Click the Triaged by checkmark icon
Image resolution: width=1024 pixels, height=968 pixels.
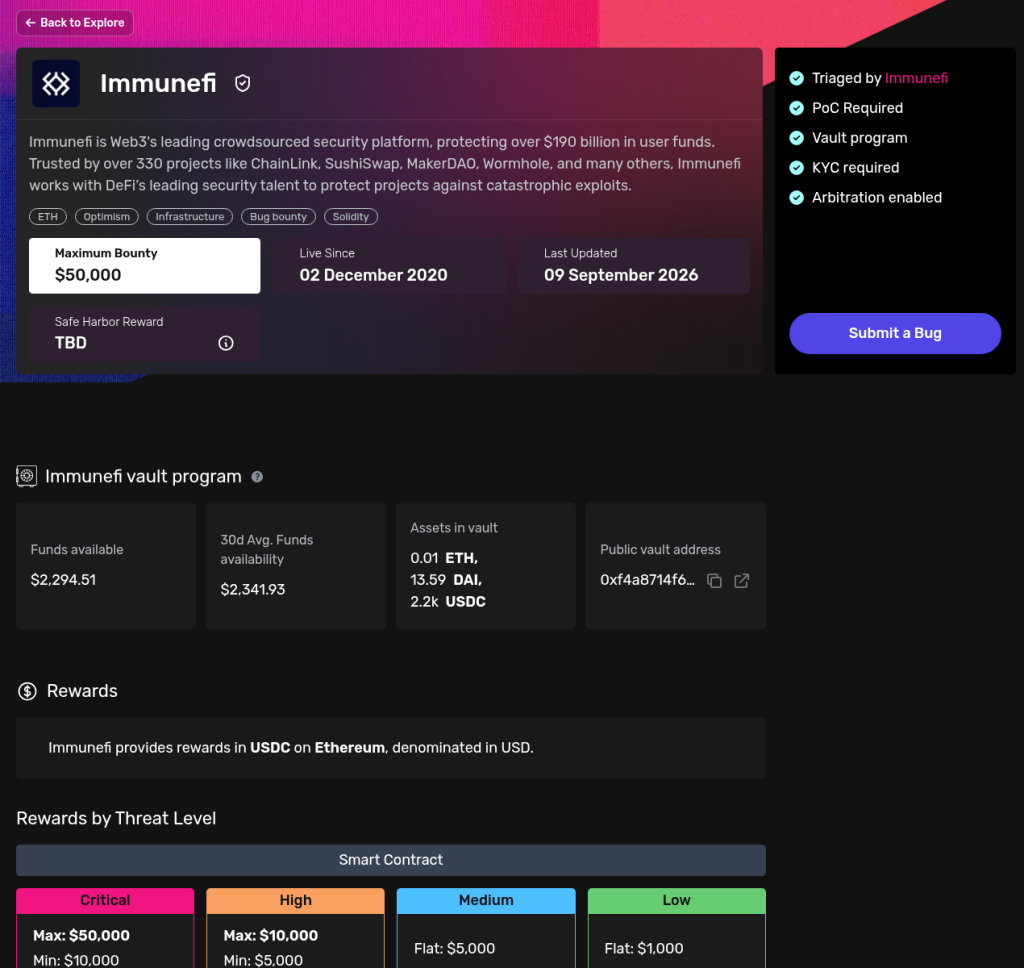click(x=797, y=78)
